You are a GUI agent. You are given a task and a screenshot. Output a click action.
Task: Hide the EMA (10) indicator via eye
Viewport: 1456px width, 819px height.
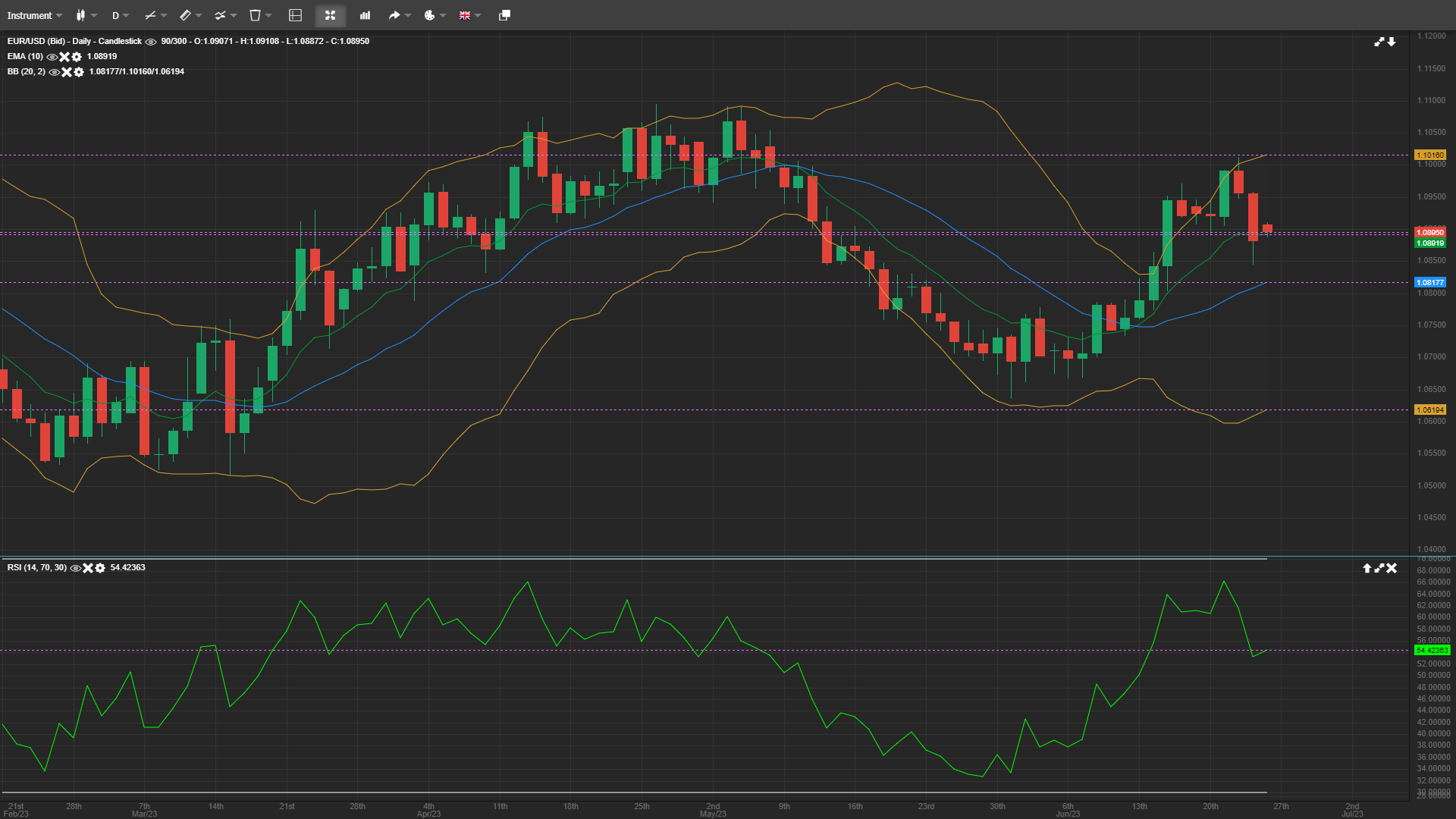pos(52,57)
